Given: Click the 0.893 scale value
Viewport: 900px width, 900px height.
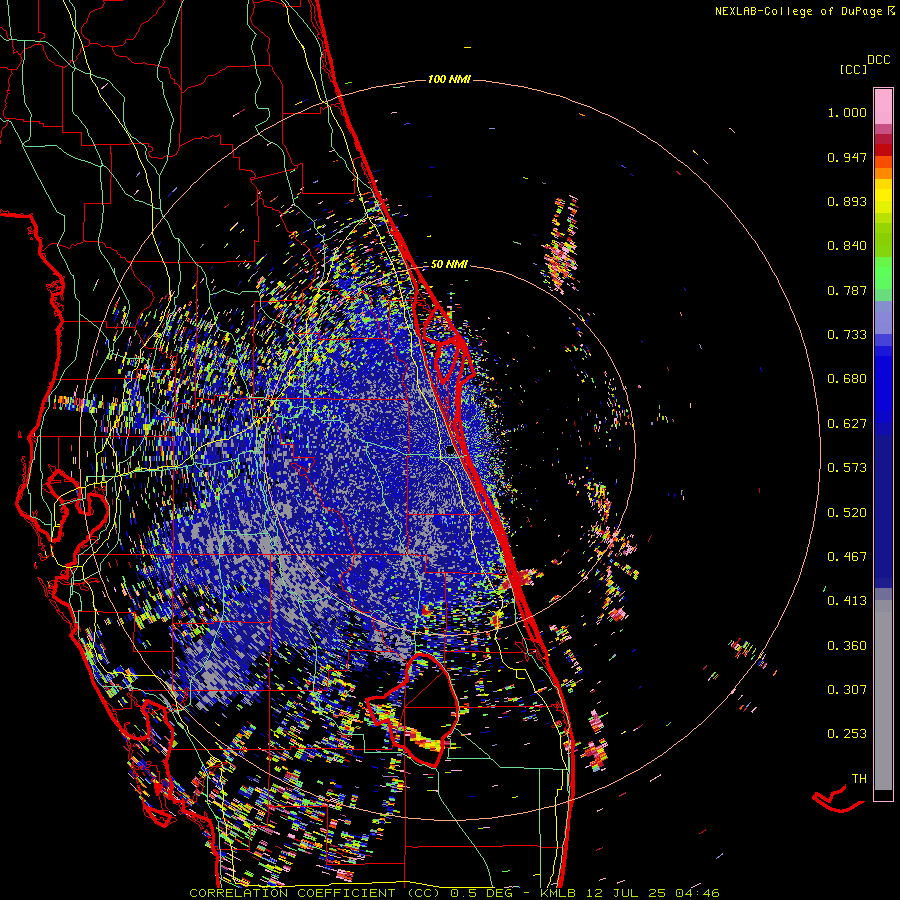Looking at the screenshot, I should point(847,201).
